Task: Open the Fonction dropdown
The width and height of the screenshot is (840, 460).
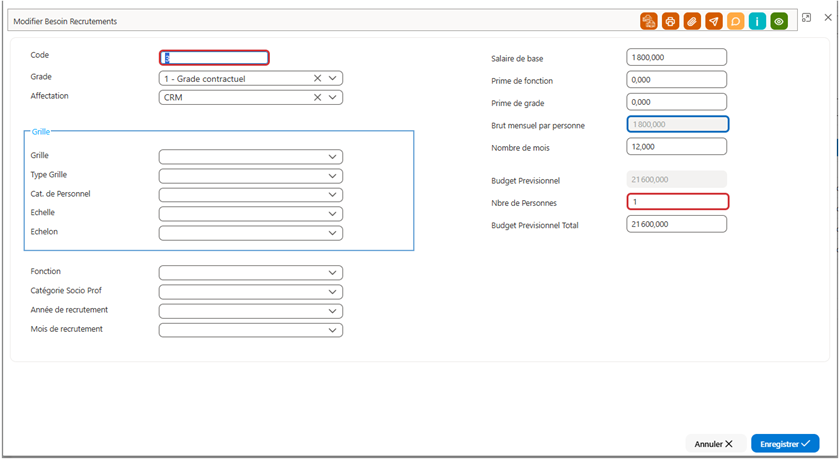Action: click(x=251, y=273)
